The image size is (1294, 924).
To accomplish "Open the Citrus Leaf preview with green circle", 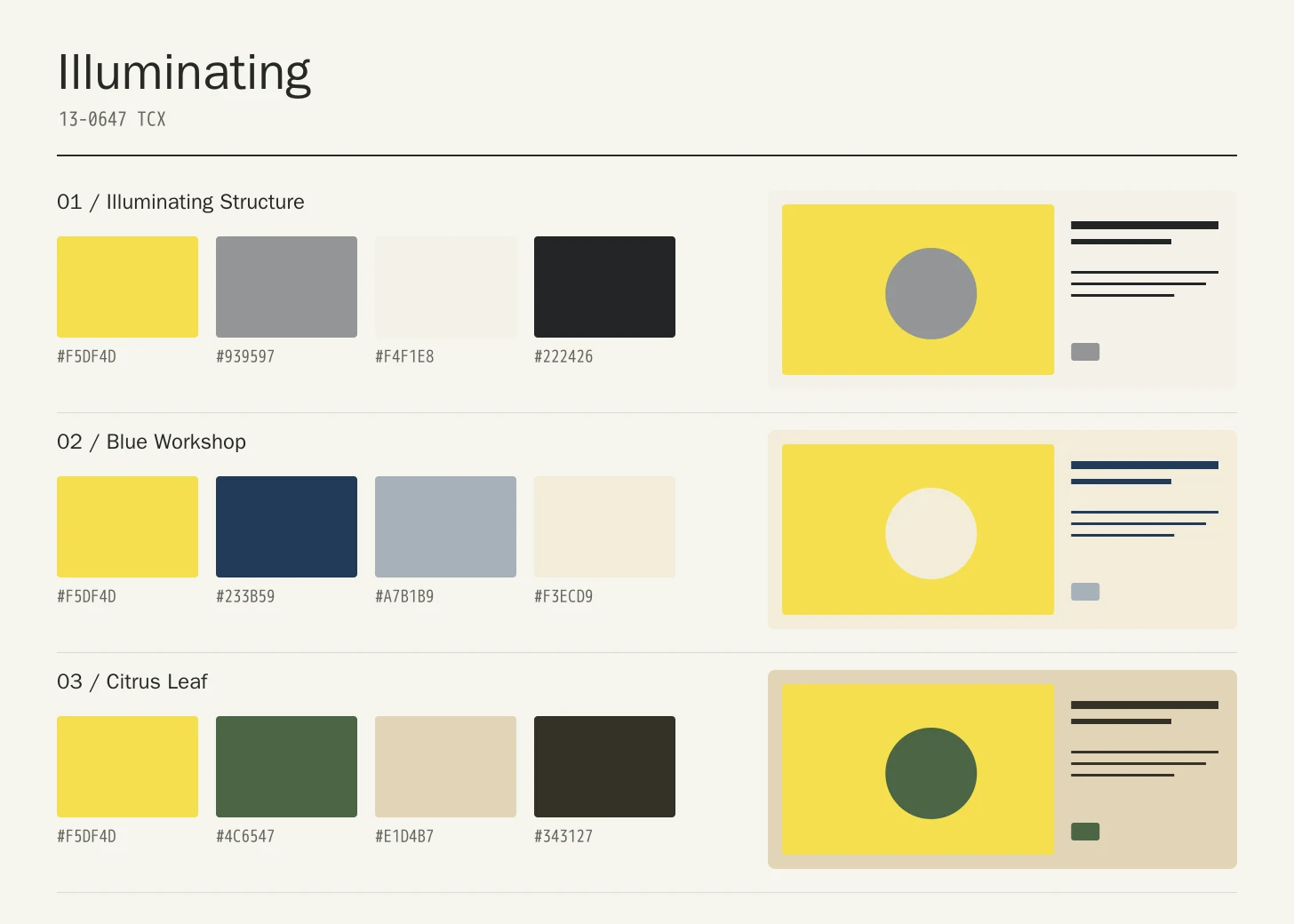I will tap(1002, 769).
